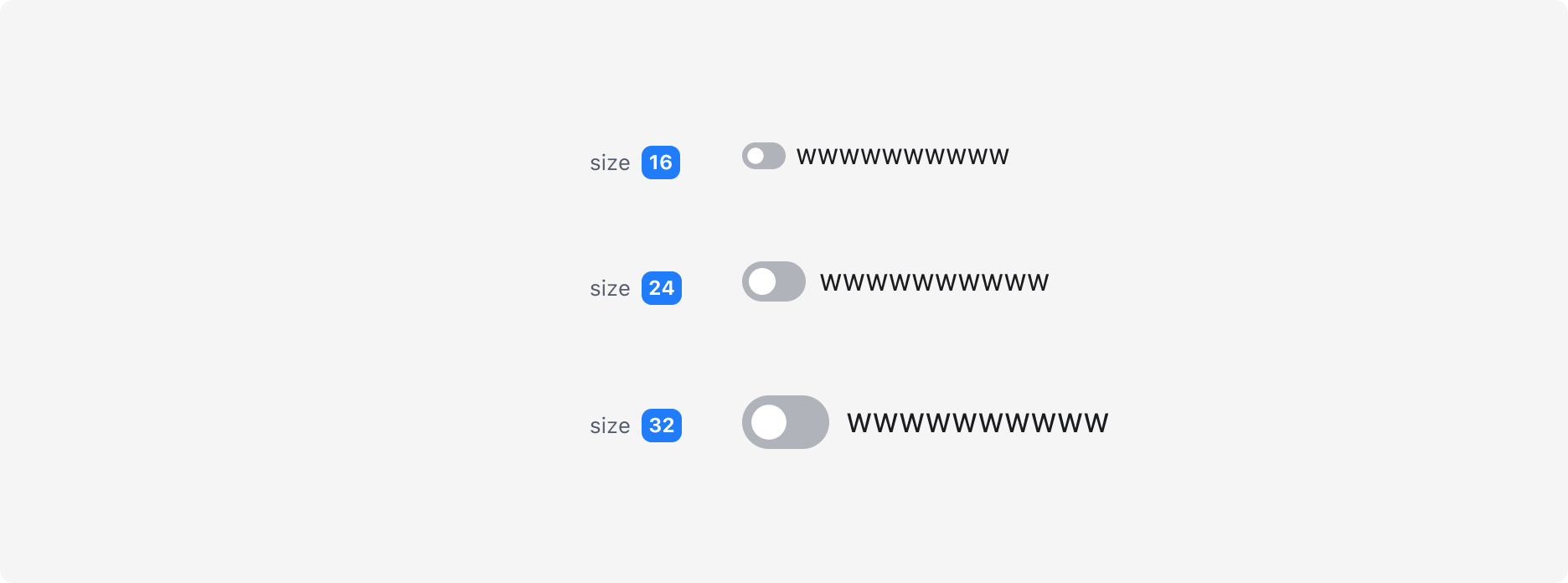Image resolution: width=1568 pixels, height=583 pixels.
Task: Click the white knob of the largest switch
Action: (769, 422)
